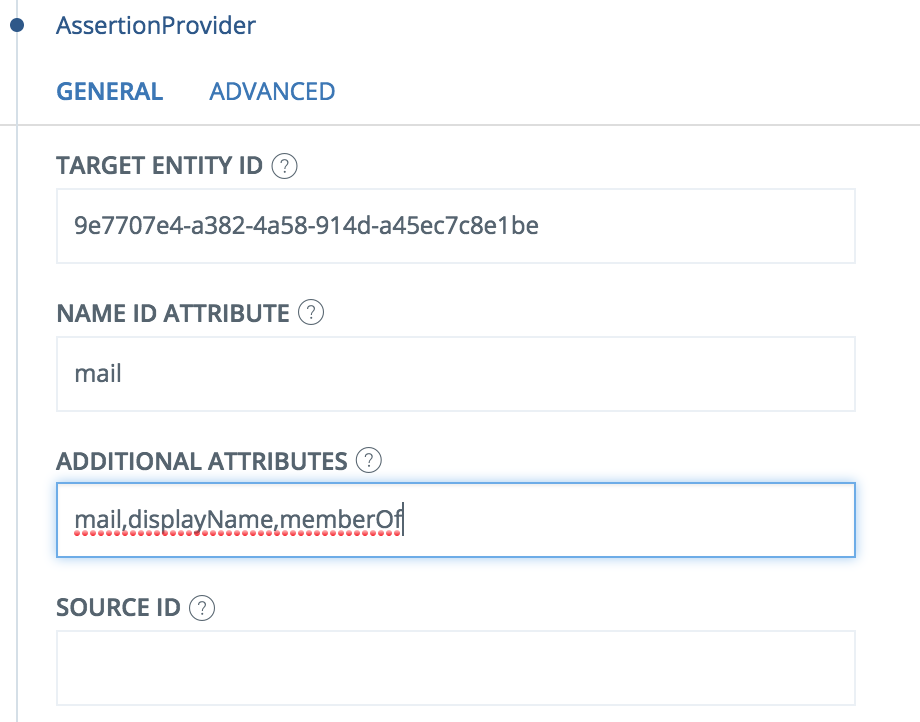920x722 pixels.
Task: Click the Additional Attributes question mark icon
Action: click(369, 460)
